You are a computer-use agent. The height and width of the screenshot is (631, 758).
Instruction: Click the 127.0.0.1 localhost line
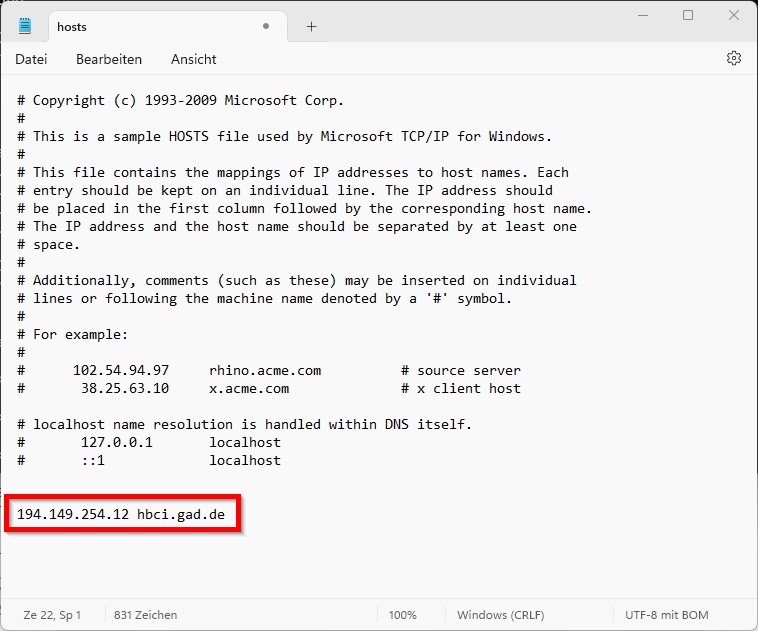[x=149, y=442]
